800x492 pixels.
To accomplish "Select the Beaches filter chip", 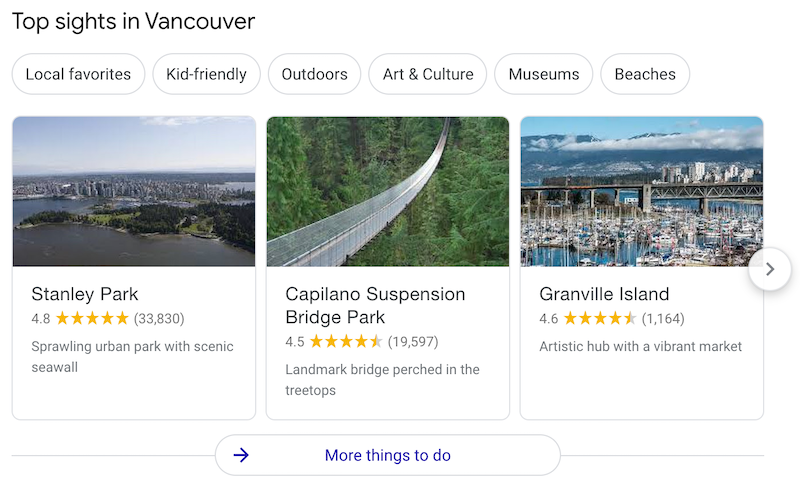I will 645,74.
